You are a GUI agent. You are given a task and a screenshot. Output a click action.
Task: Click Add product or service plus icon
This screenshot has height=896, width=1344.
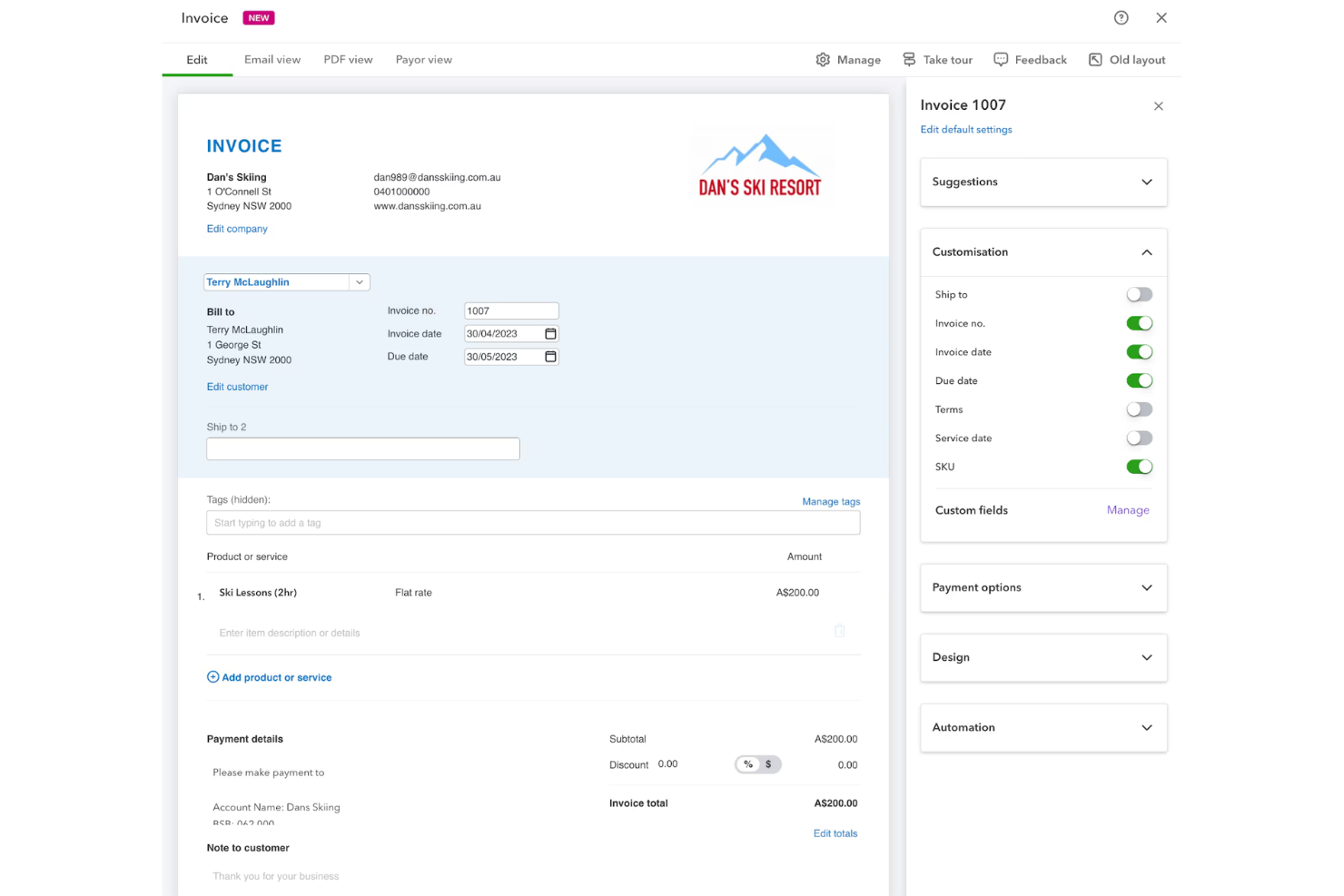click(212, 676)
